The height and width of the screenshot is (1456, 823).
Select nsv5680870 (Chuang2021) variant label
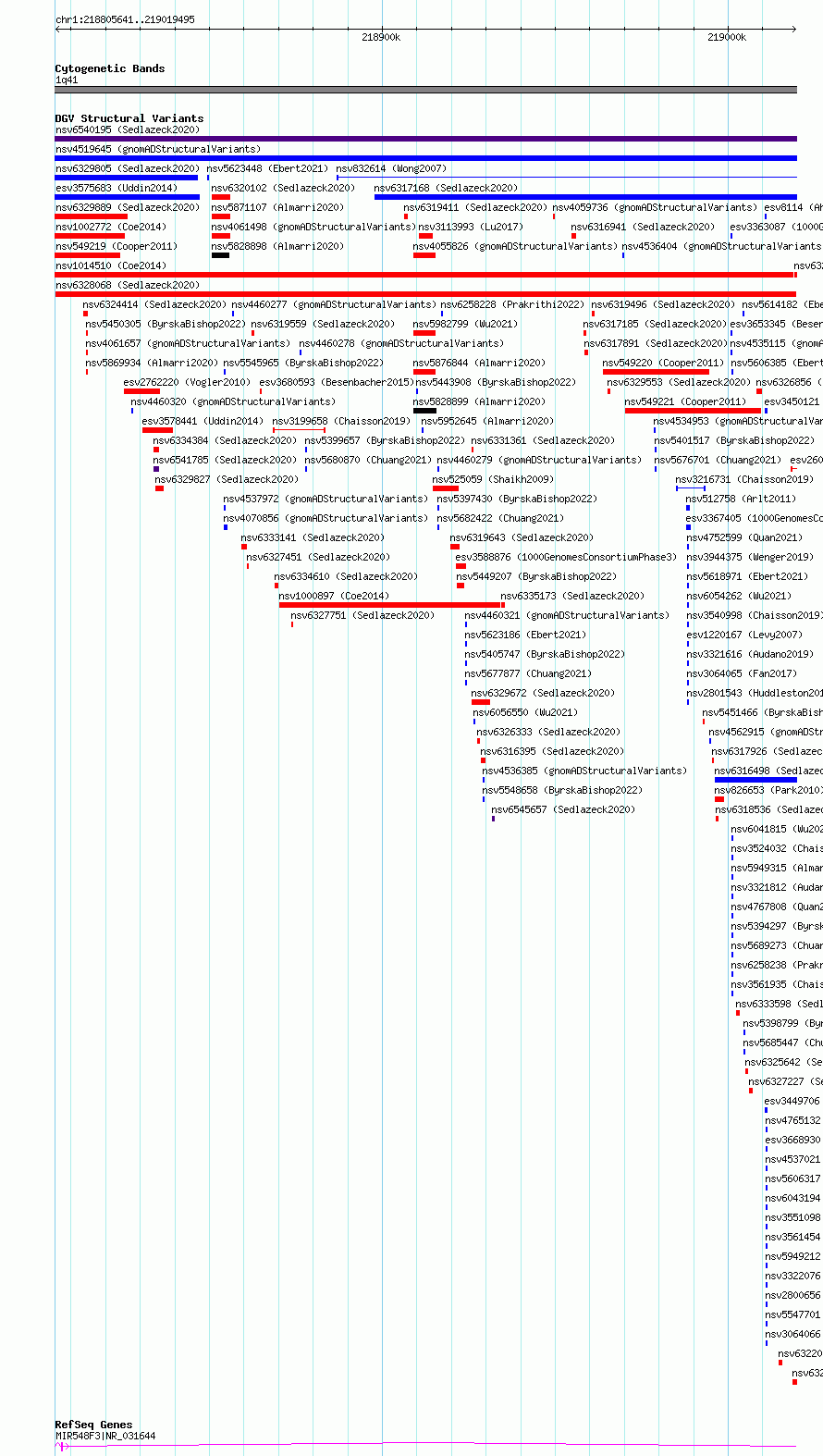(x=368, y=460)
